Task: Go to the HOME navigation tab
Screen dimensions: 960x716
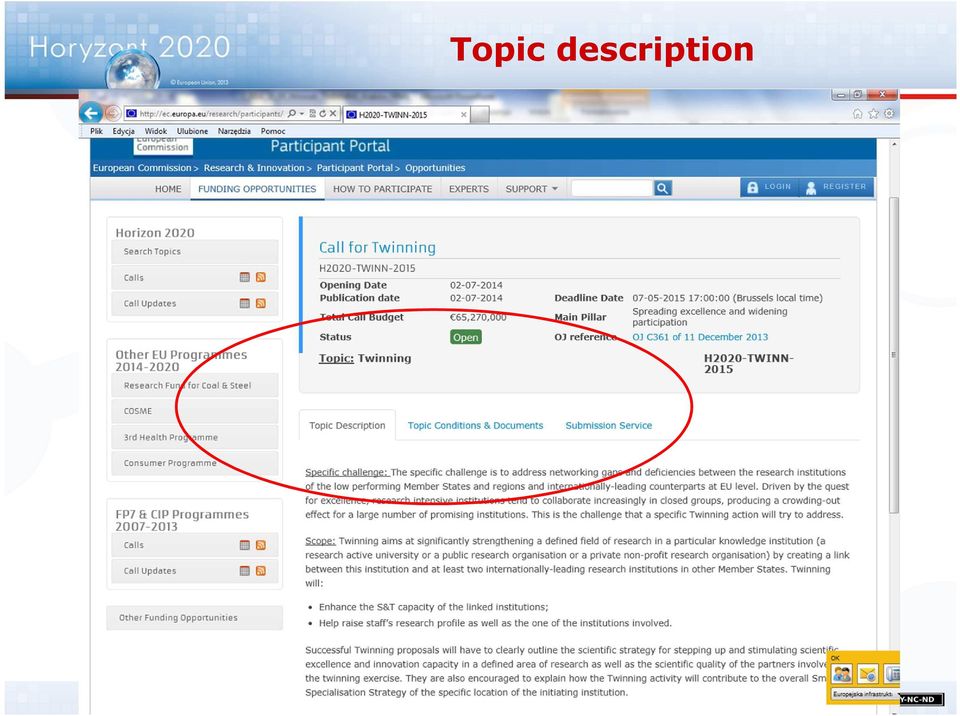Action: [168, 189]
